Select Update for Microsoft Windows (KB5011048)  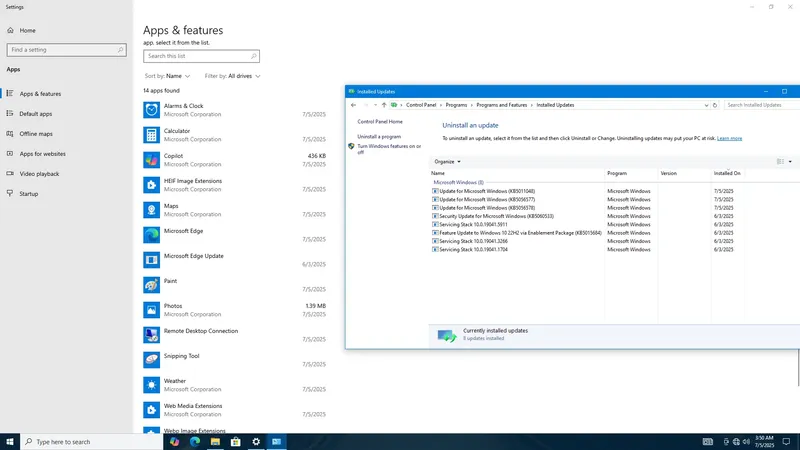click(x=487, y=191)
